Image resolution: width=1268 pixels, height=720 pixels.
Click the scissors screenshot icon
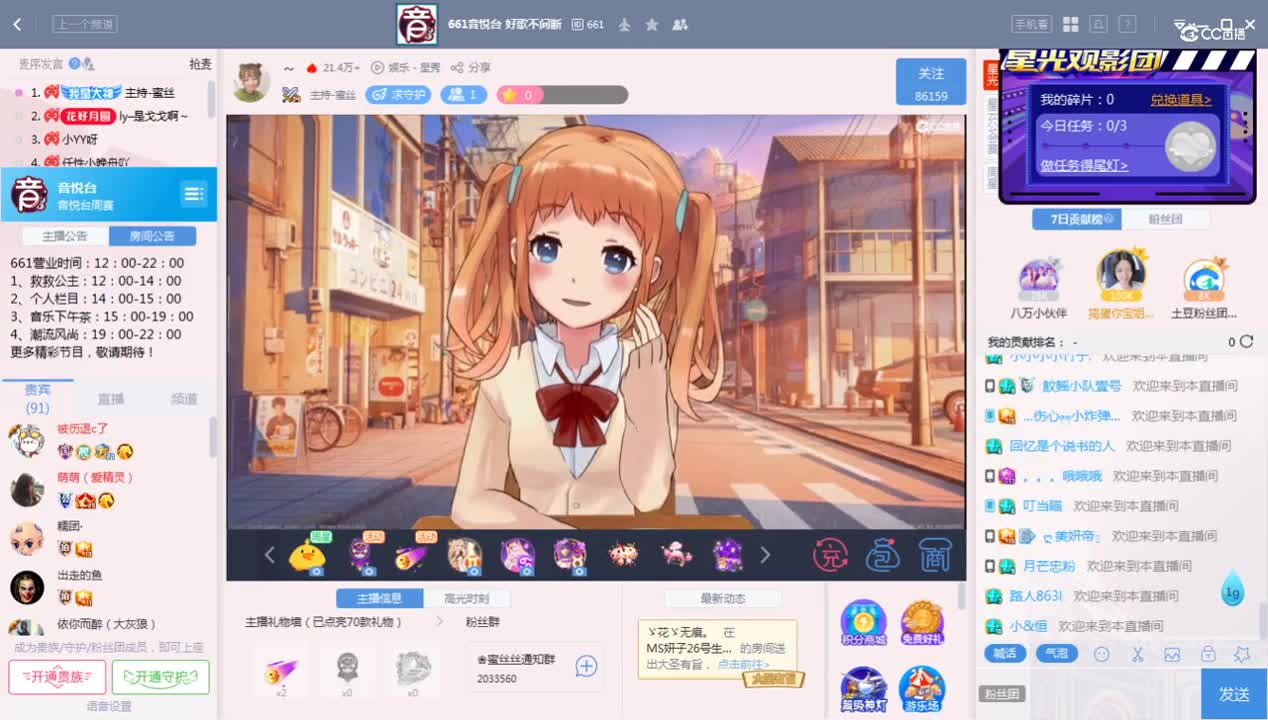(1137, 654)
